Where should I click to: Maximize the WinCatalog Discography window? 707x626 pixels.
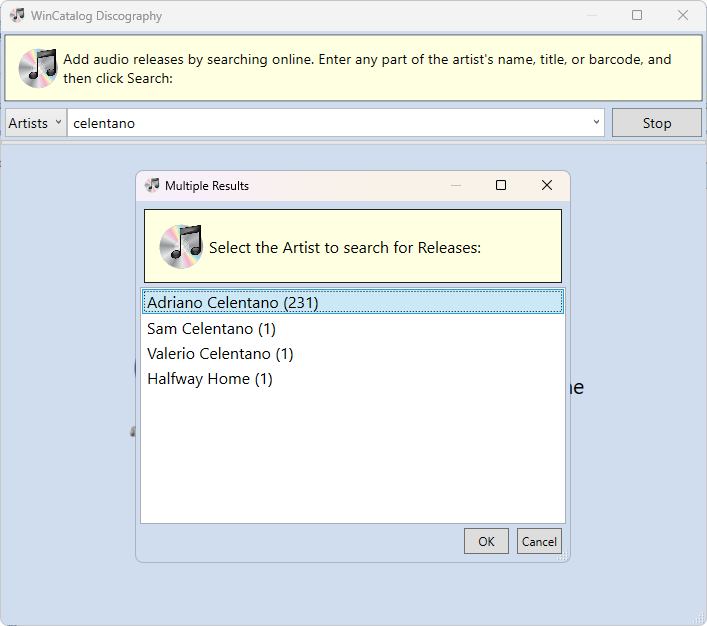click(x=637, y=16)
